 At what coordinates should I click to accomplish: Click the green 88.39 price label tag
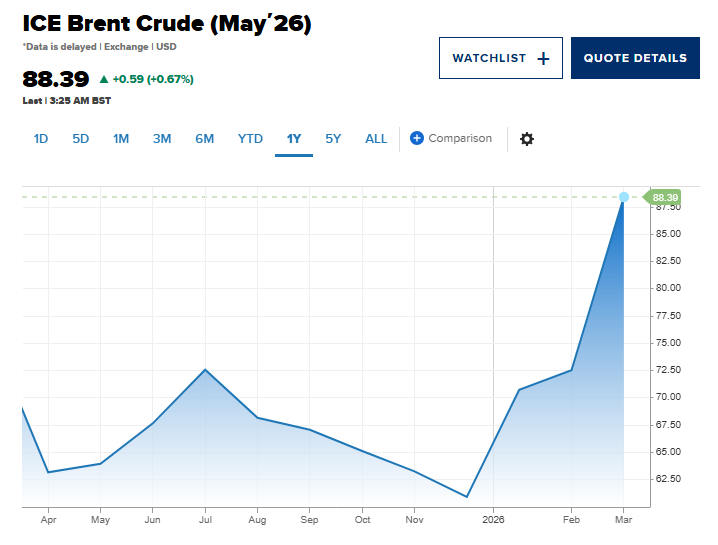662,197
